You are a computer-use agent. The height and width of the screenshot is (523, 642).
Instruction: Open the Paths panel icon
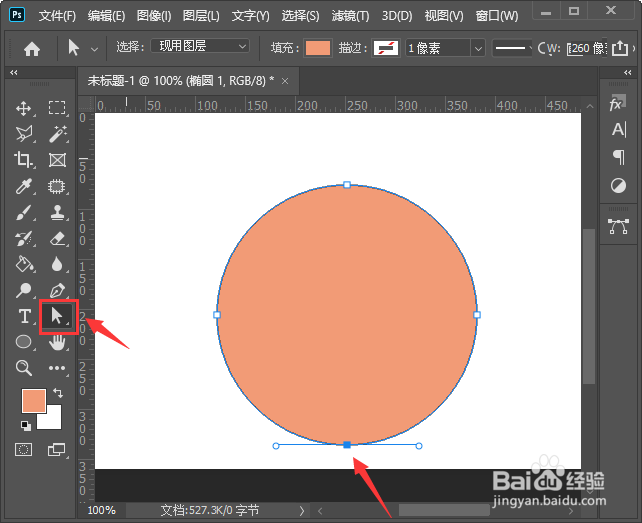point(618,226)
